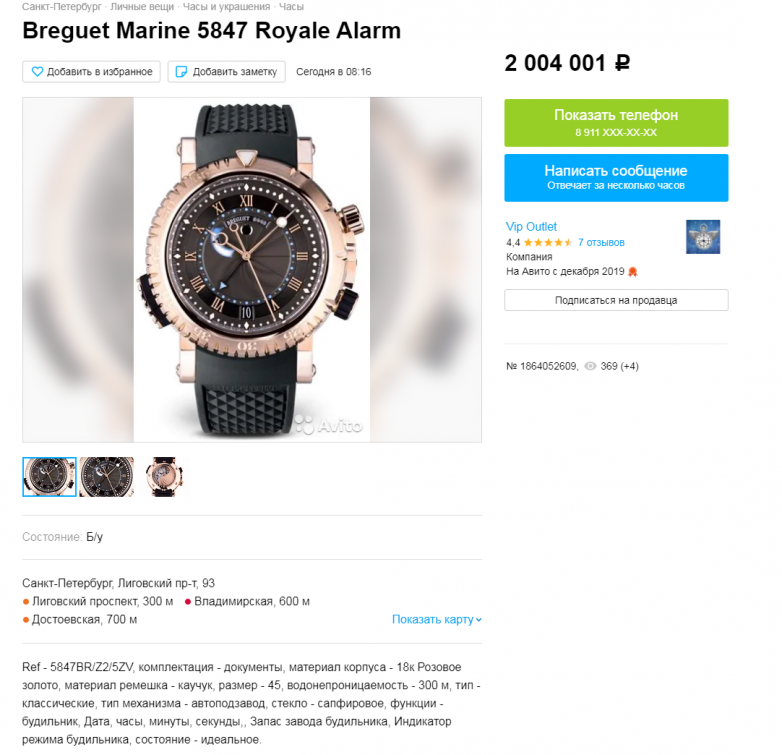The height and width of the screenshot is (755, 782).
Task: Select the first watch thumbnail
Action: tap(49, 477)
